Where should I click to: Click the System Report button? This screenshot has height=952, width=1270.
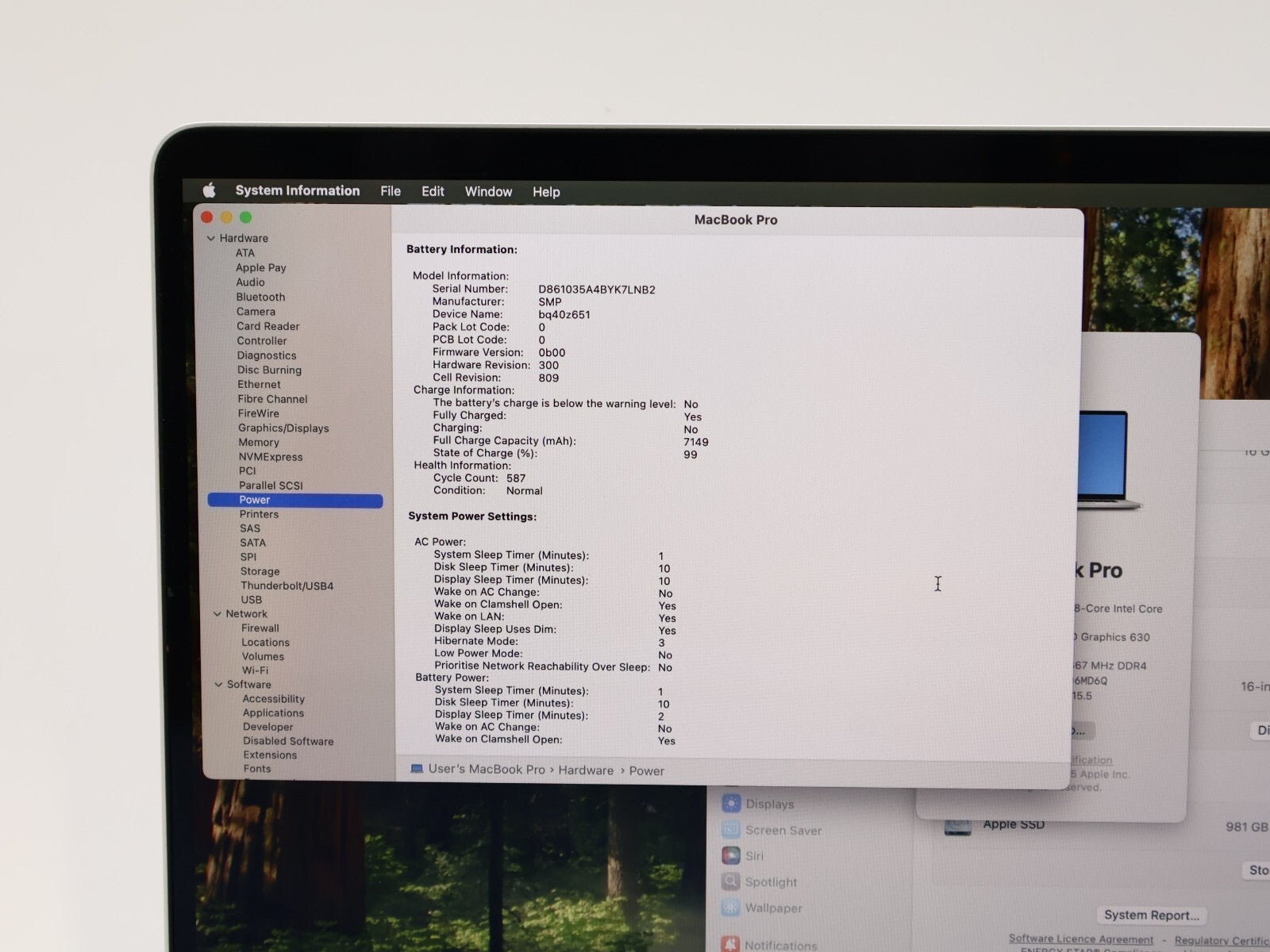pos(1152,915)
